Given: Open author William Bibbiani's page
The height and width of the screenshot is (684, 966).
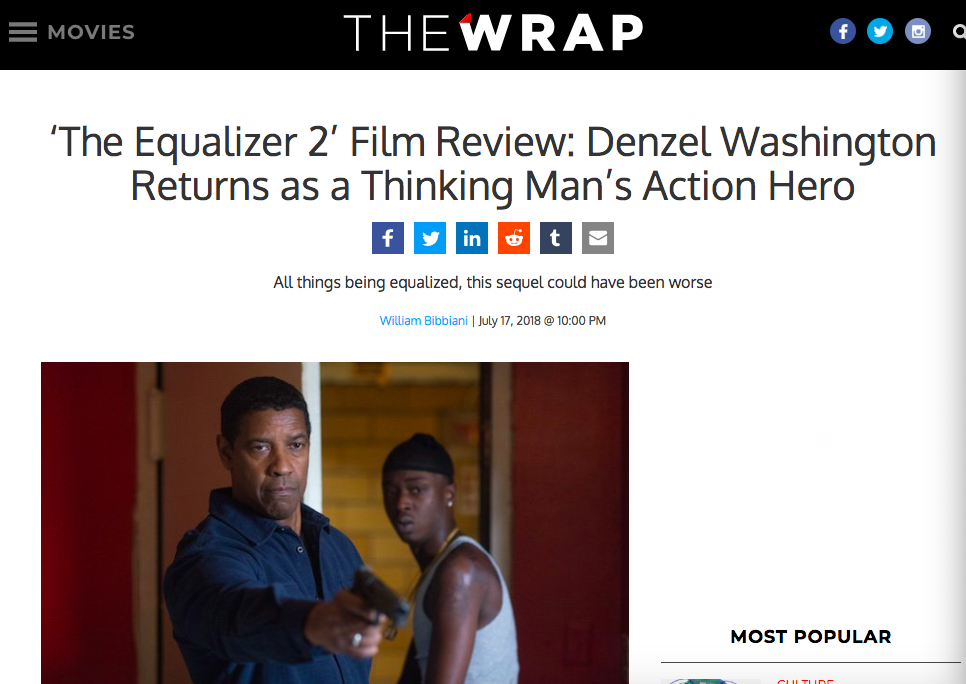Looking at the screenshot, I should (423, 320).
